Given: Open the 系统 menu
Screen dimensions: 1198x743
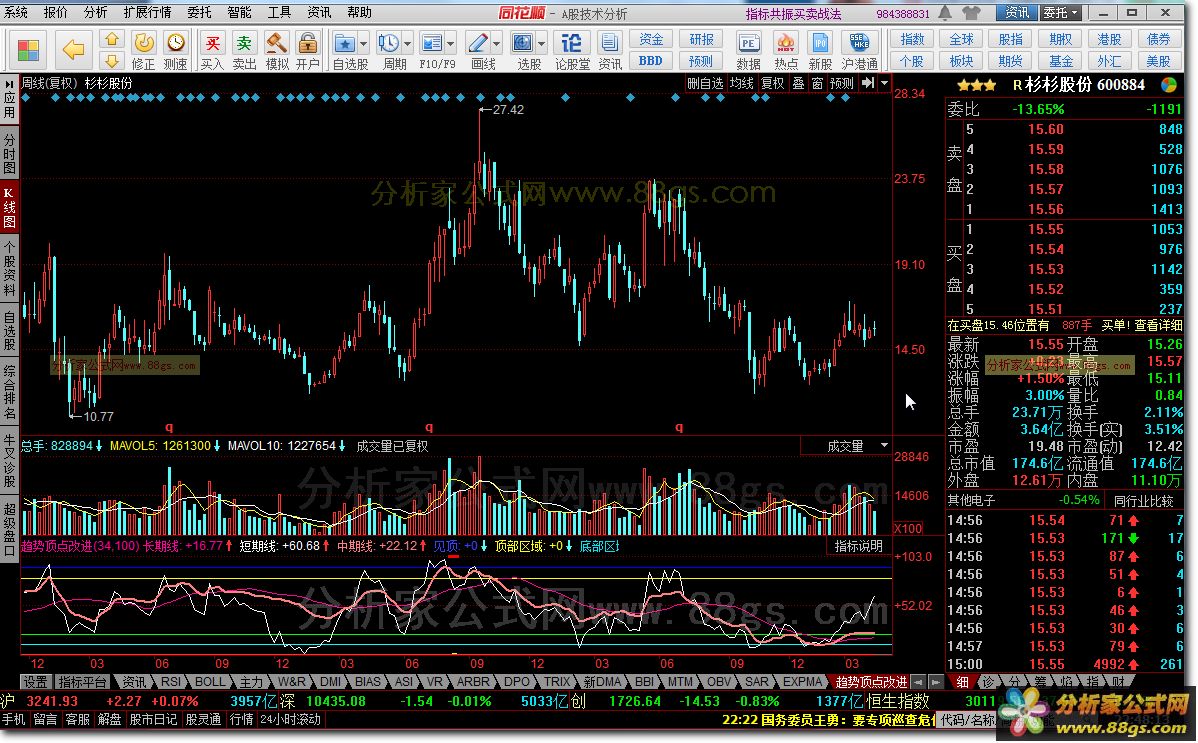Looking at the screenshot, I should [x=16, y=13].
